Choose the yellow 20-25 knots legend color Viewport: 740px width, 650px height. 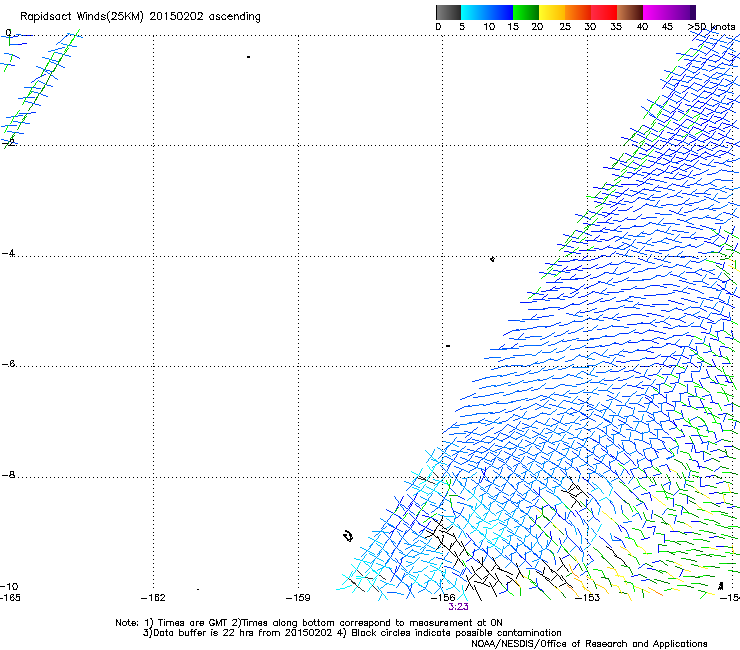click(552, 12)
